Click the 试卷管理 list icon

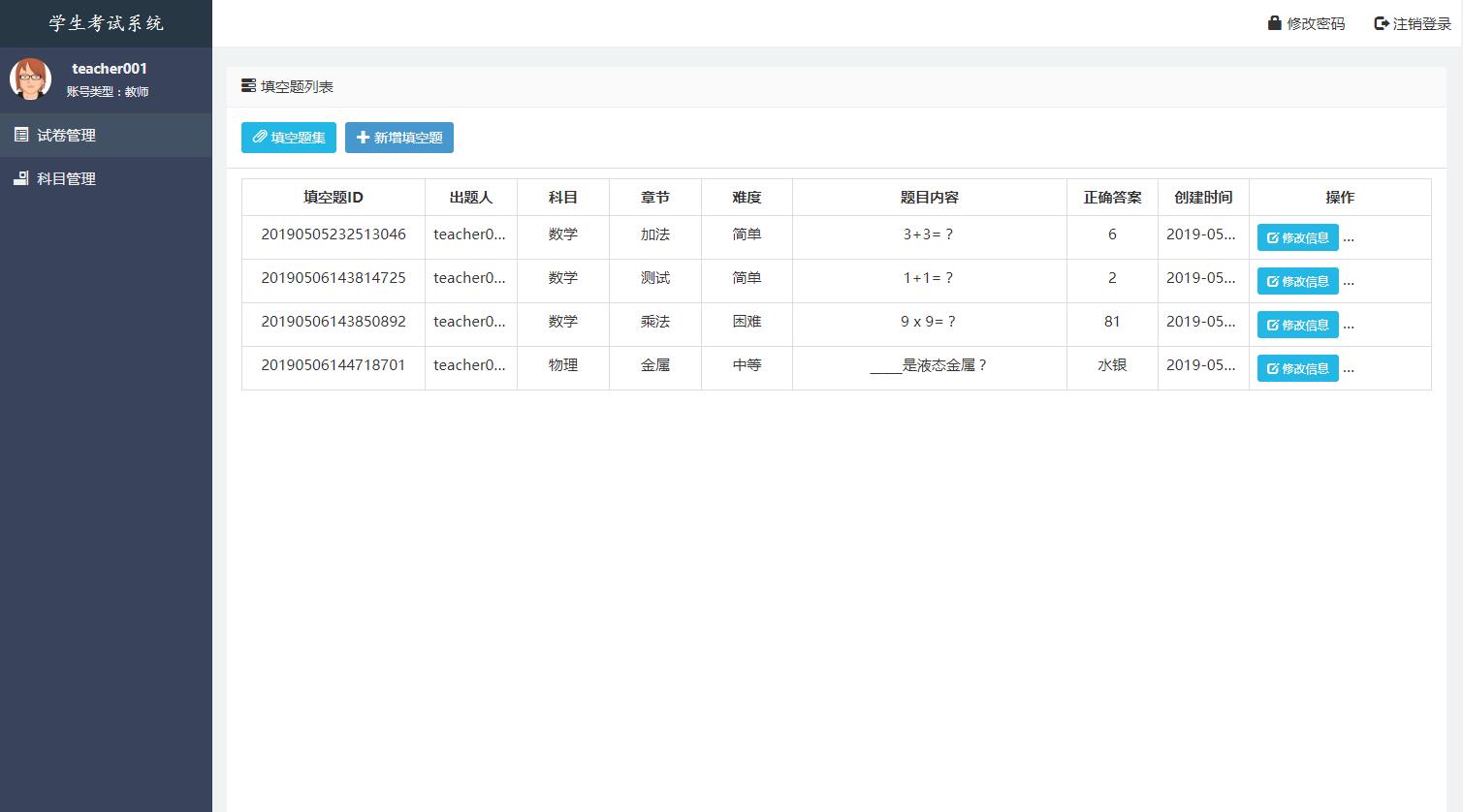[x=21, y=135]
